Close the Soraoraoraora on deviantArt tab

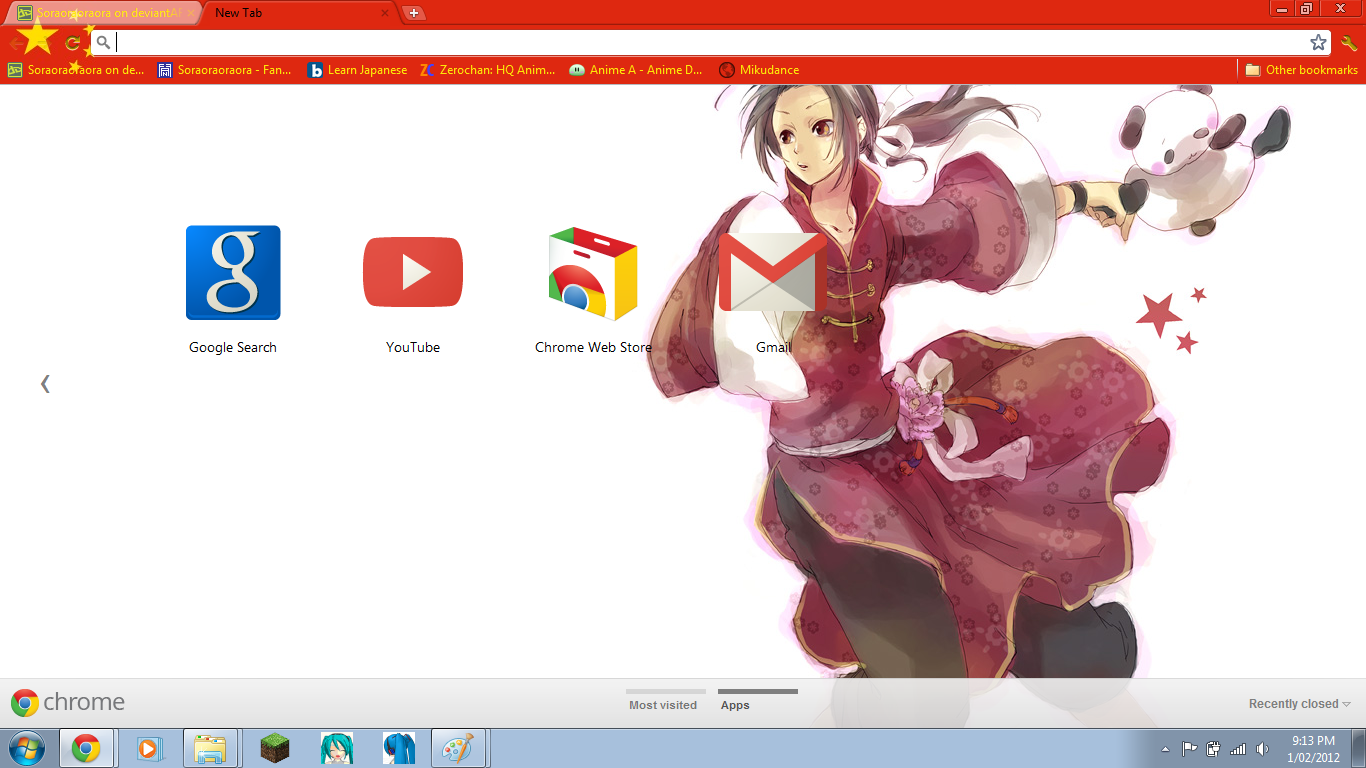tap(190, 13)
